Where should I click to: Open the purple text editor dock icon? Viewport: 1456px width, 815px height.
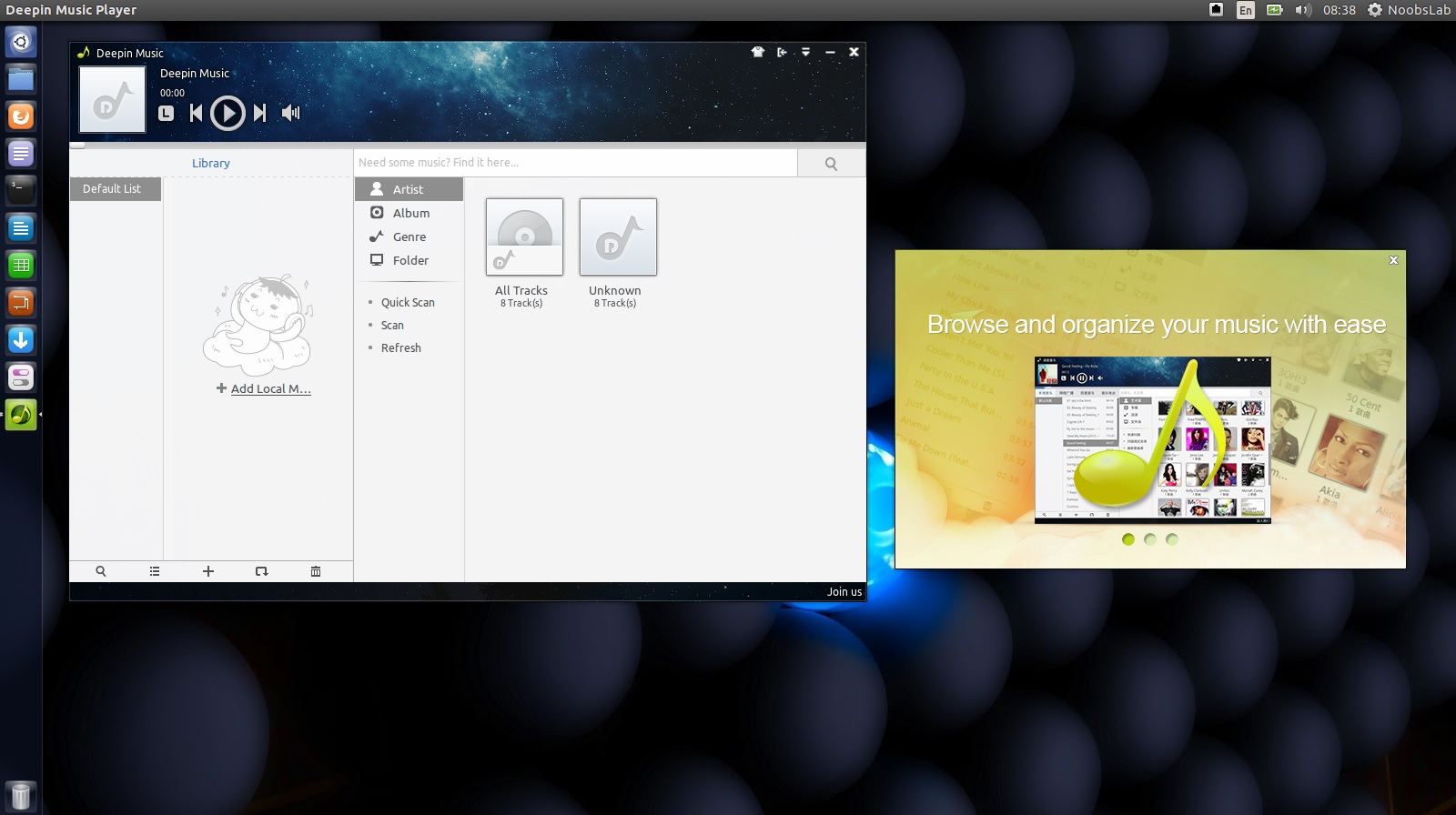click(x=21, y=154)
